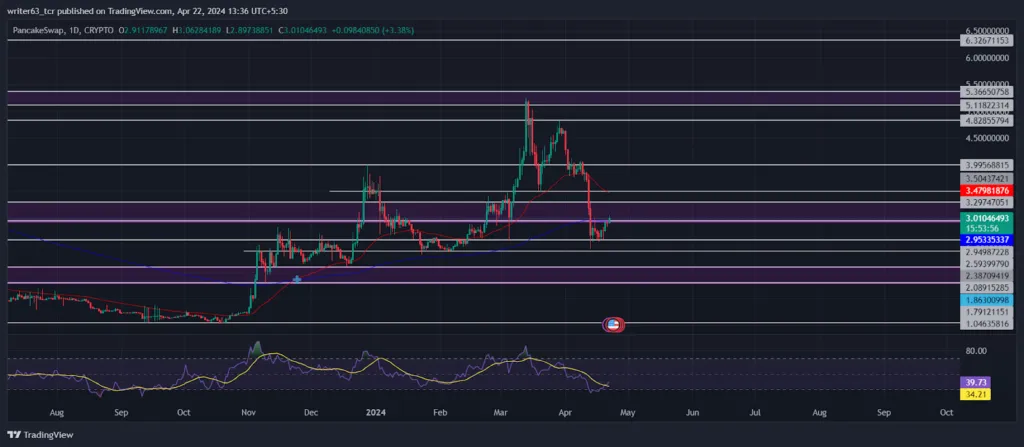The width and height of the screenshot is (1024, 447).
Task: Click the PancakeSwap symbol name
Action: tap(37, 30)
